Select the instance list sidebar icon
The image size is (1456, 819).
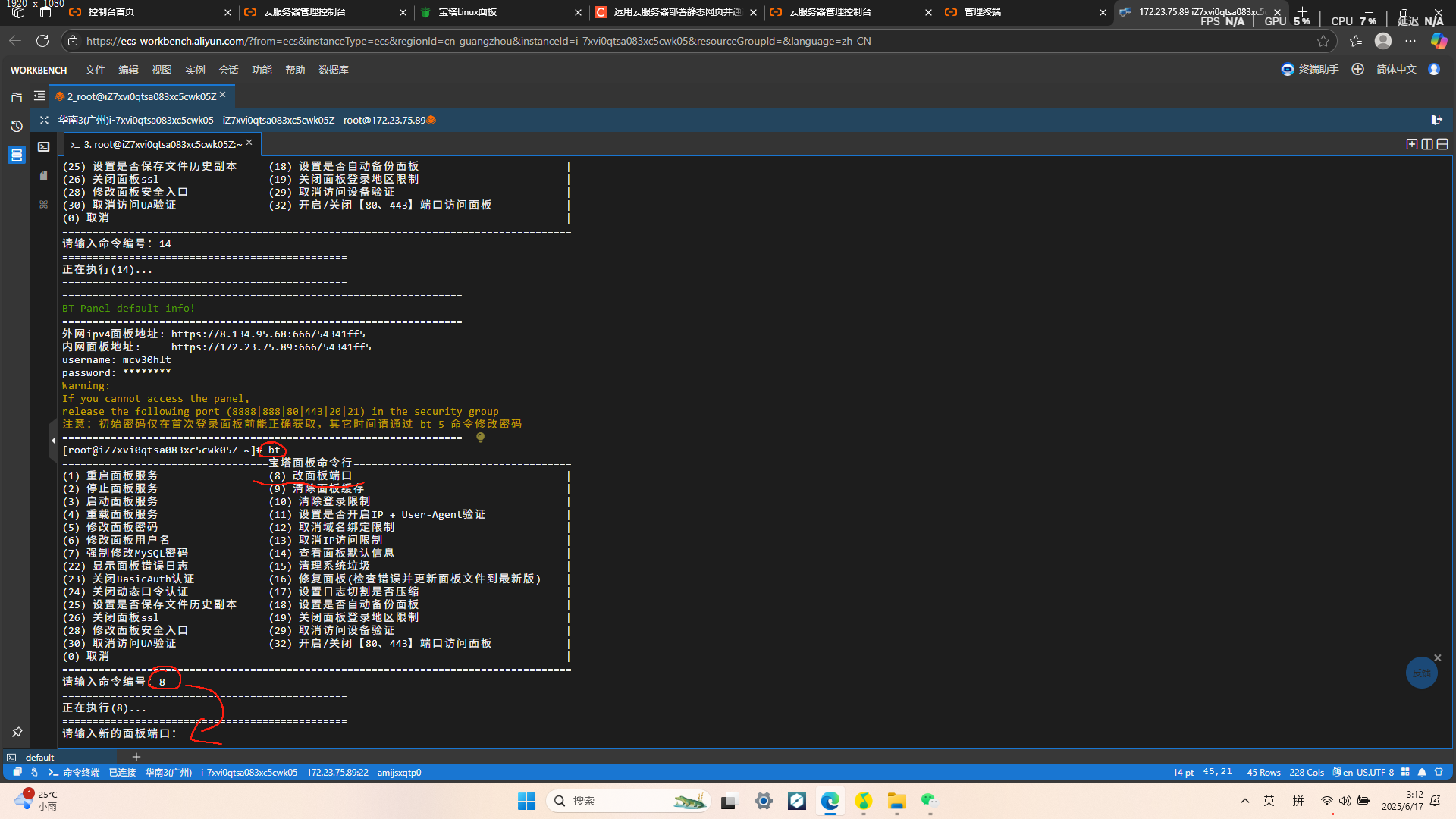(17, 155)
